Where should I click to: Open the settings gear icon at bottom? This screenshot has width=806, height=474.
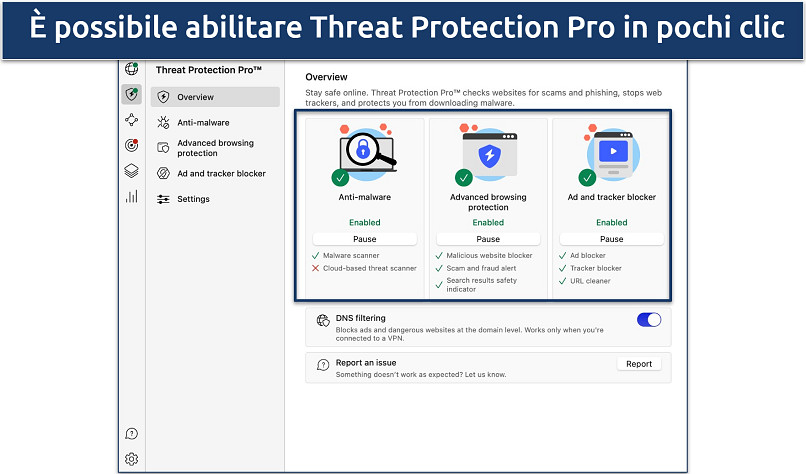click(131, 459)
